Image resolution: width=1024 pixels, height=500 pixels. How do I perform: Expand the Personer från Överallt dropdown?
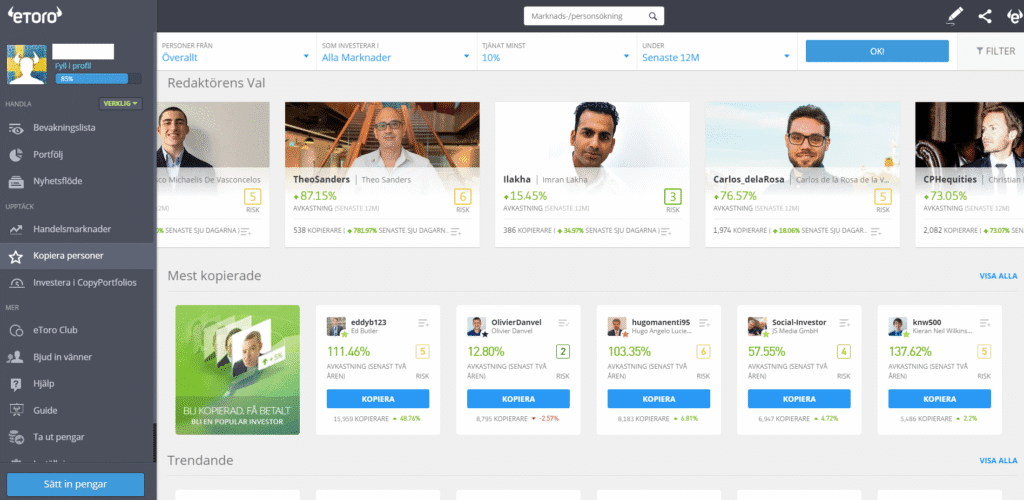(236, 52)
